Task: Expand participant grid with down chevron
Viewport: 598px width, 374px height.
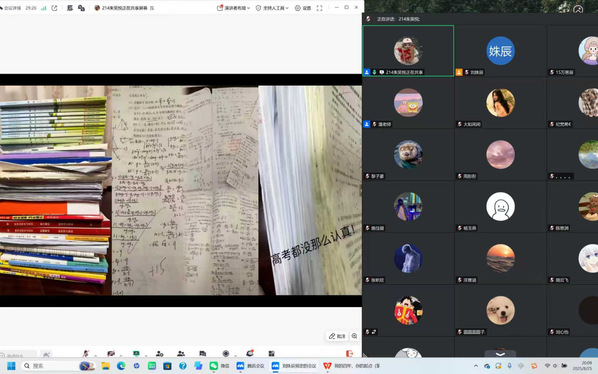Action: (500, 354)
